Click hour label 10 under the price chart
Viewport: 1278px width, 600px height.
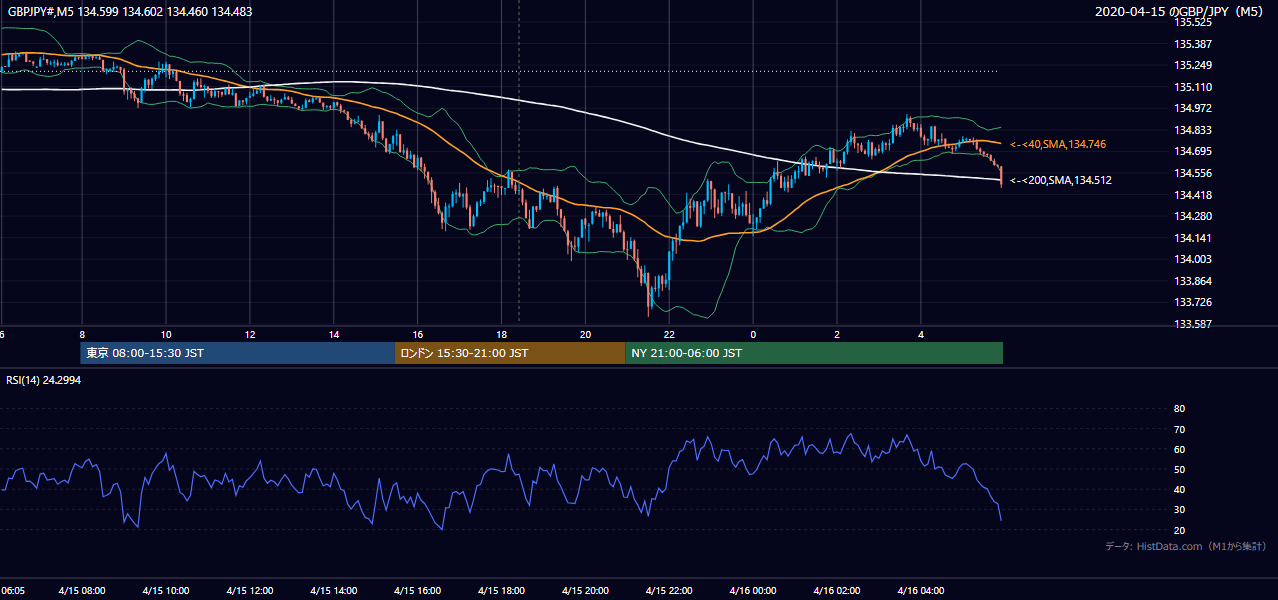tap(166, 335)
